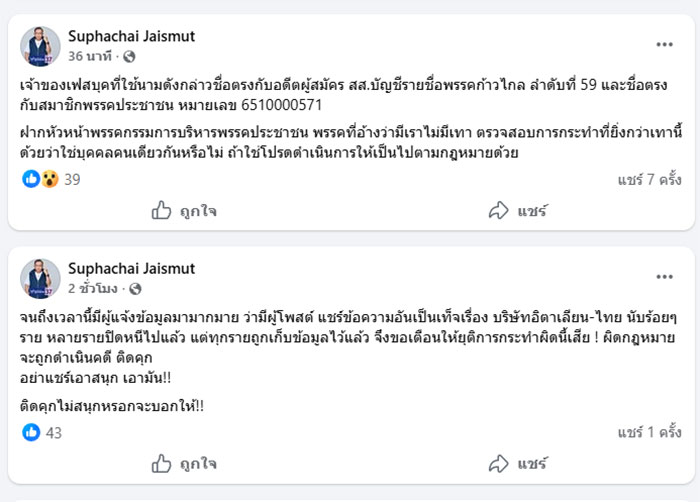Image resolution: width=700 pixels, height=502 pixels.
Task: Open the options menu on the 36-minute-old post
Action: click(x=664, y=45)
